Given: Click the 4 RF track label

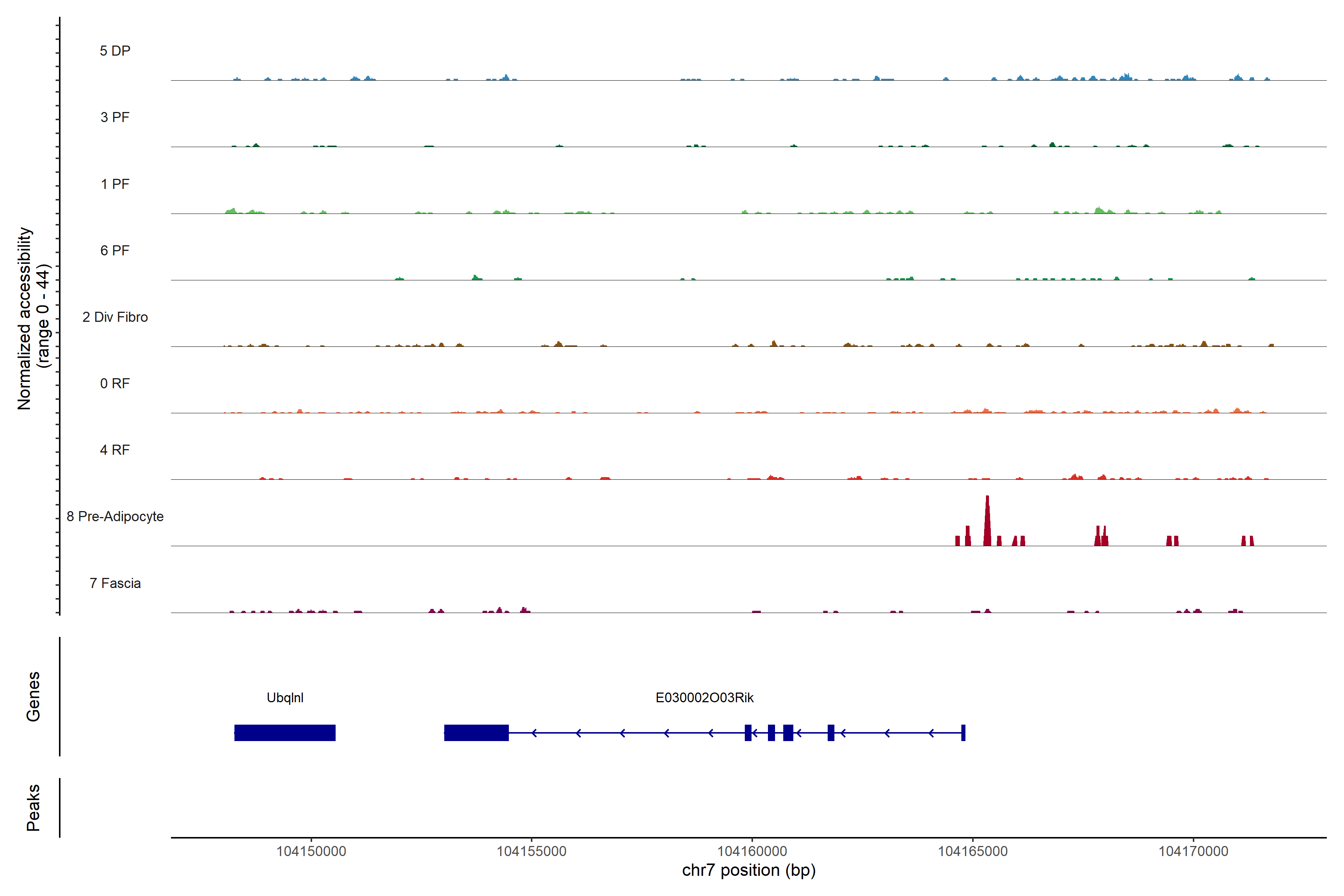Looking at the screenshot, I should pos(115,450).
